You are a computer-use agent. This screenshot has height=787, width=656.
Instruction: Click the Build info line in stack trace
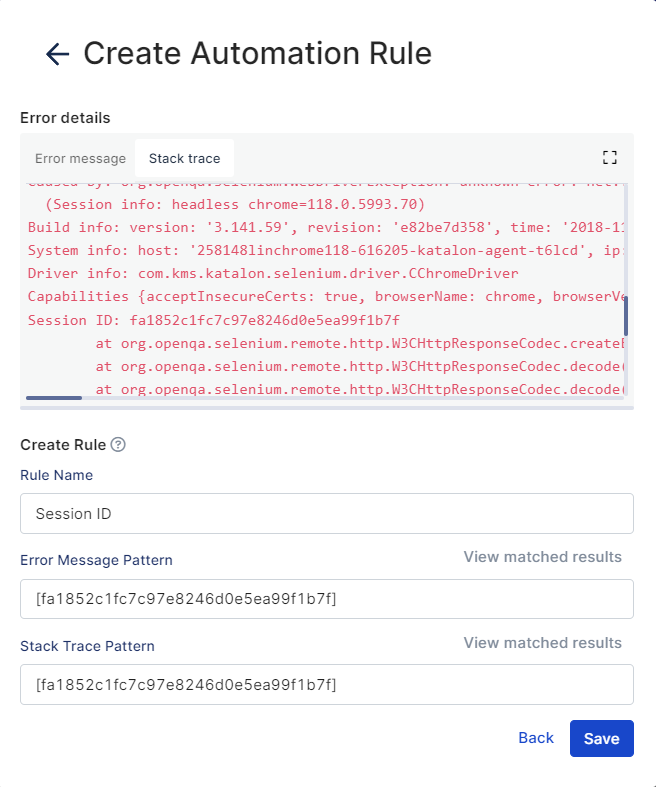tap(300, 227)
